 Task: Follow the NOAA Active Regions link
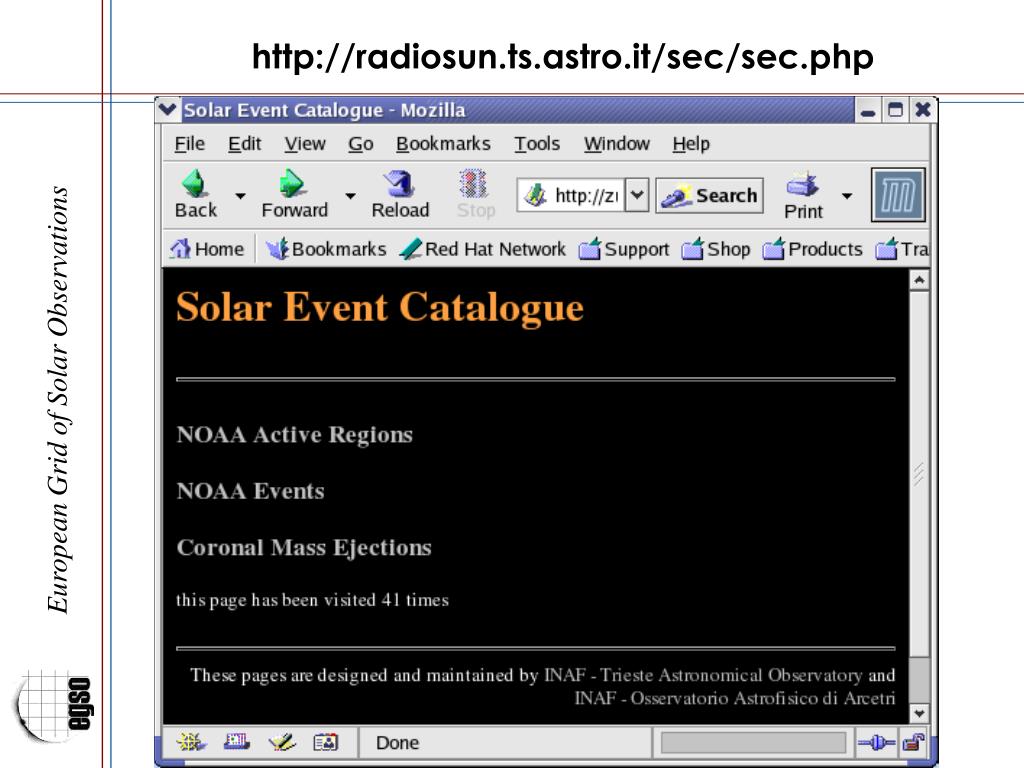pyautogui.click(x=295, y=434)
